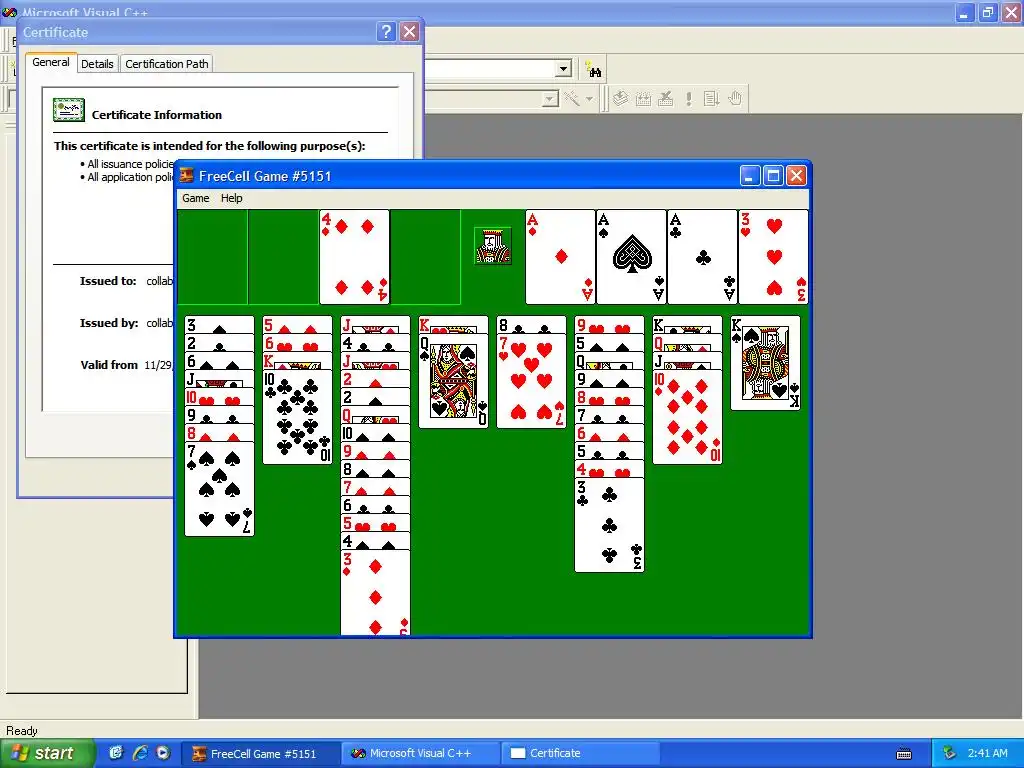Select the 3 of diamonds bottom card
The image size is (1024, 768).
tap(376, 592)
